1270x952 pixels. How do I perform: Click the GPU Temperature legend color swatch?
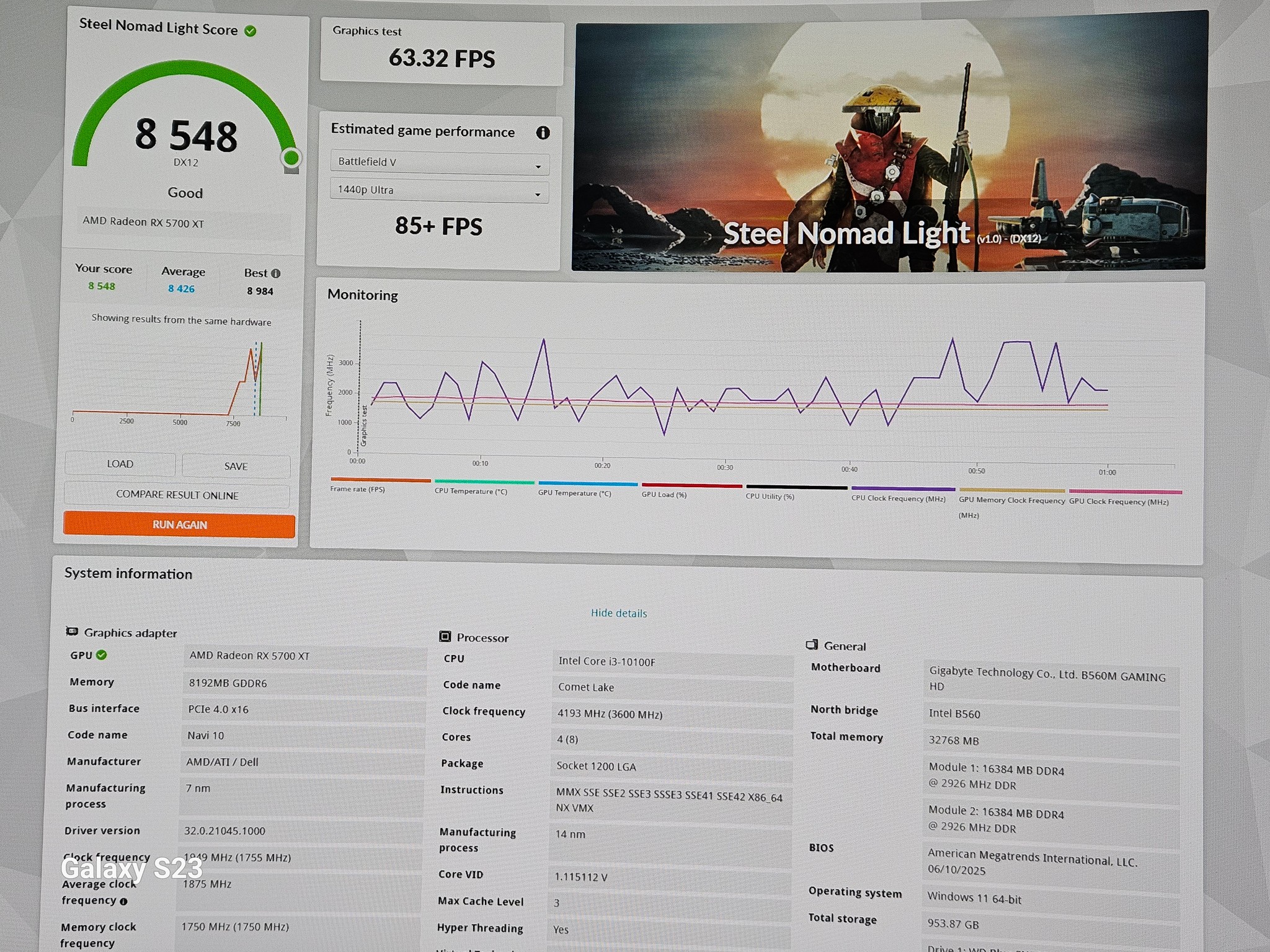[588, 483]
